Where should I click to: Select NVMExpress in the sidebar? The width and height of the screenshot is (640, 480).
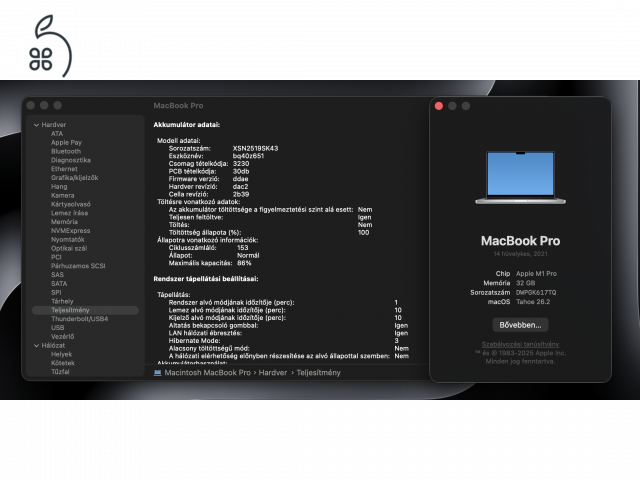coord(70,231)
